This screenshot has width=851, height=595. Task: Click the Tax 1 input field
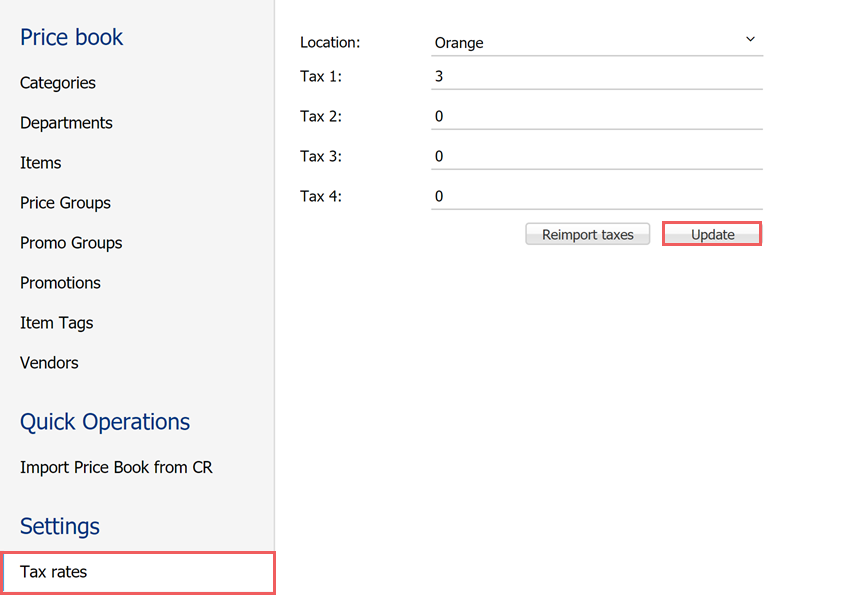tap(596, 77)
